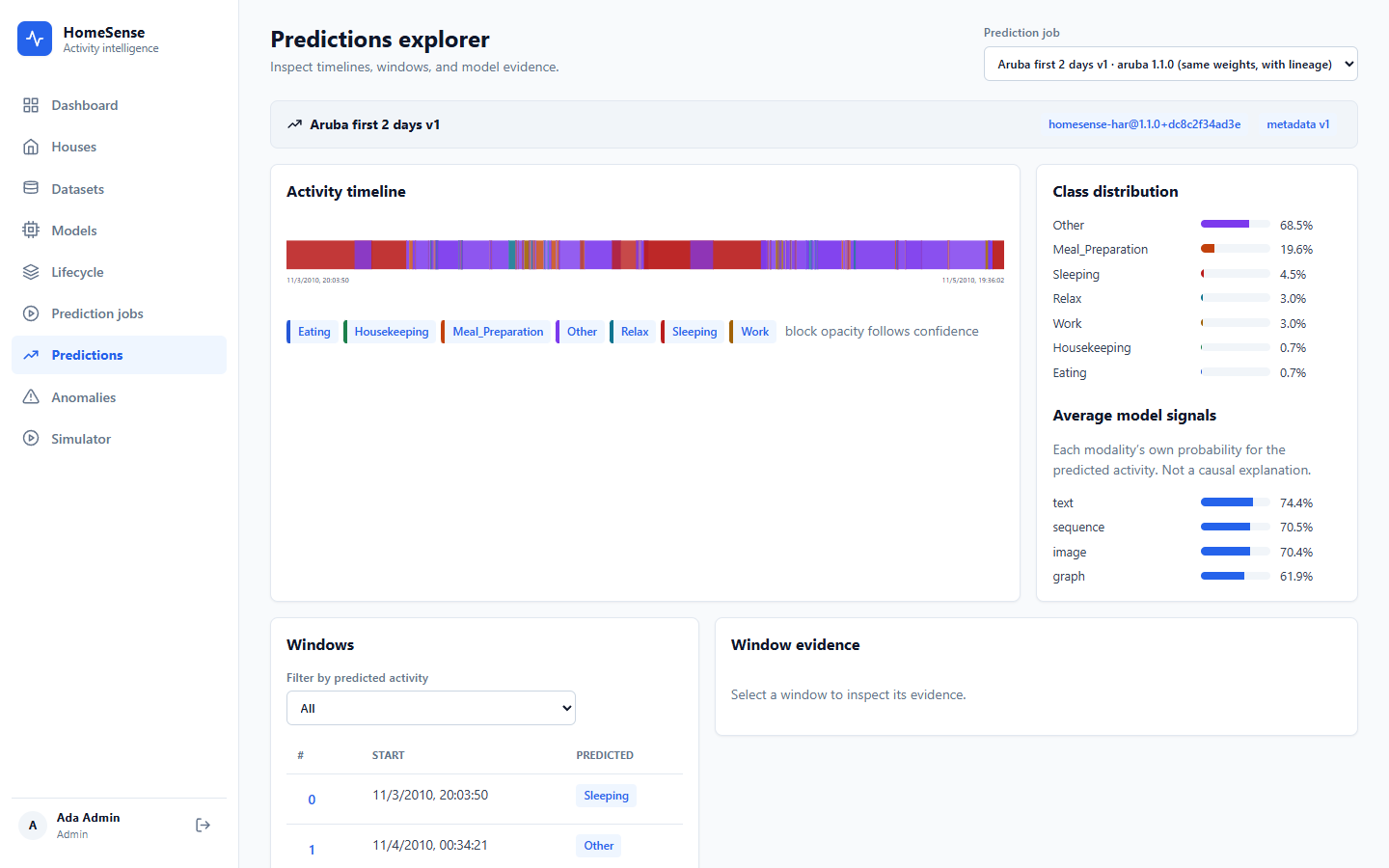Image resolution: width=1389 pixels, height=868 pixels.
Task: Click the text modality signal bar
Action: 1236,502
